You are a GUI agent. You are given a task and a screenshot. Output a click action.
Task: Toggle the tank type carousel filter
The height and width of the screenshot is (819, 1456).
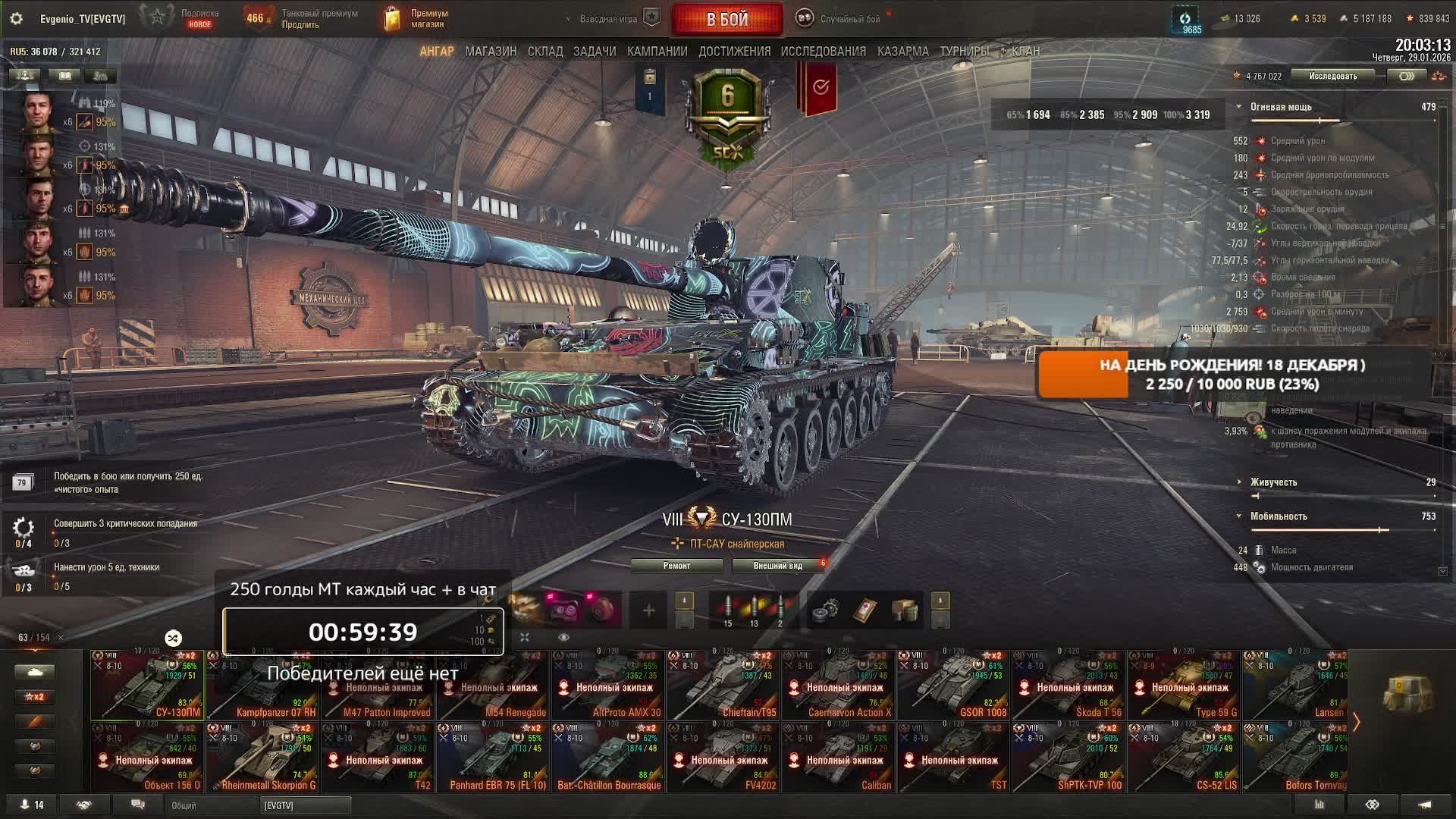tap(35, 672)
